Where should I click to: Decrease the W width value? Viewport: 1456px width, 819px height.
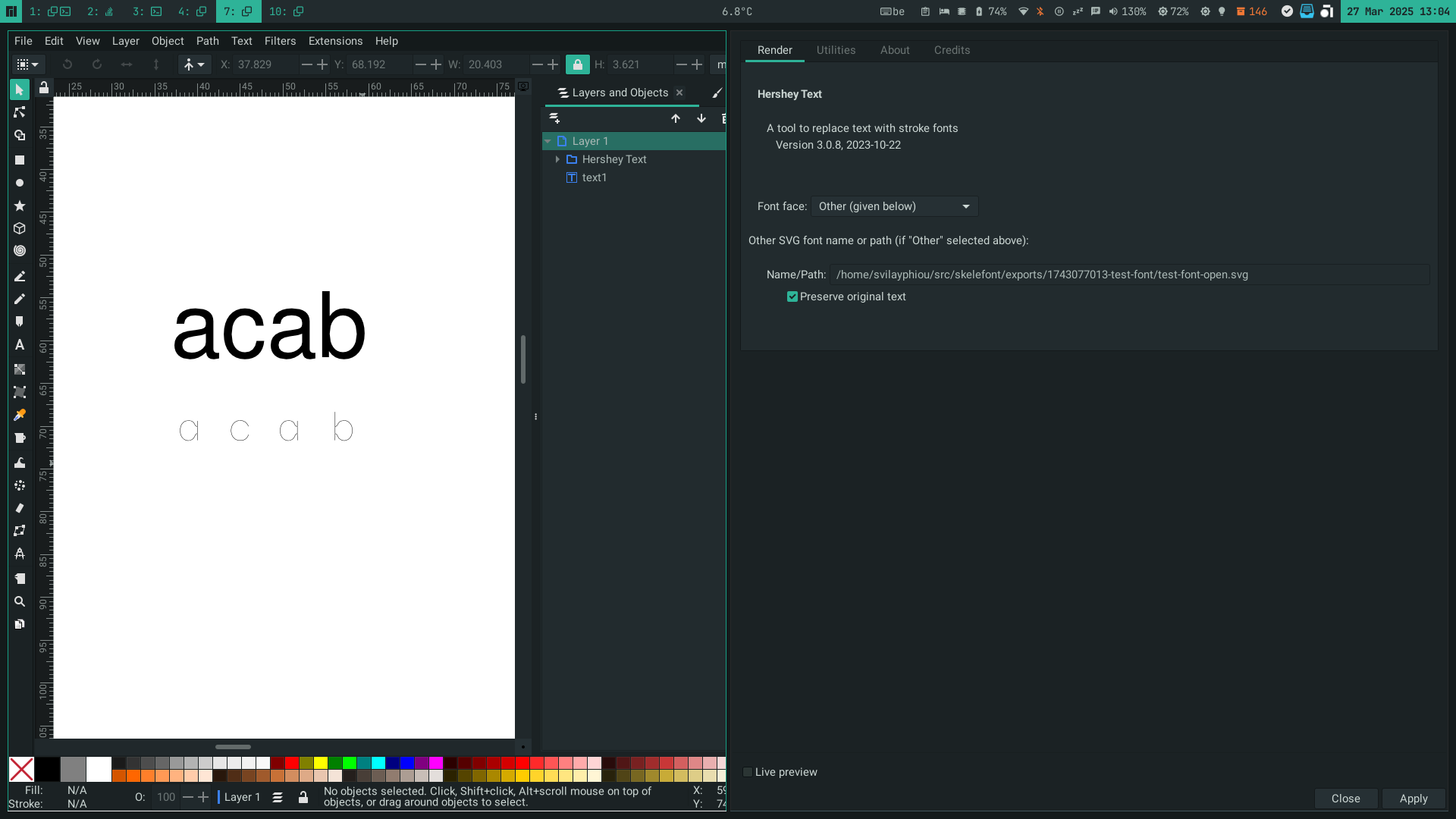[537, 64]
